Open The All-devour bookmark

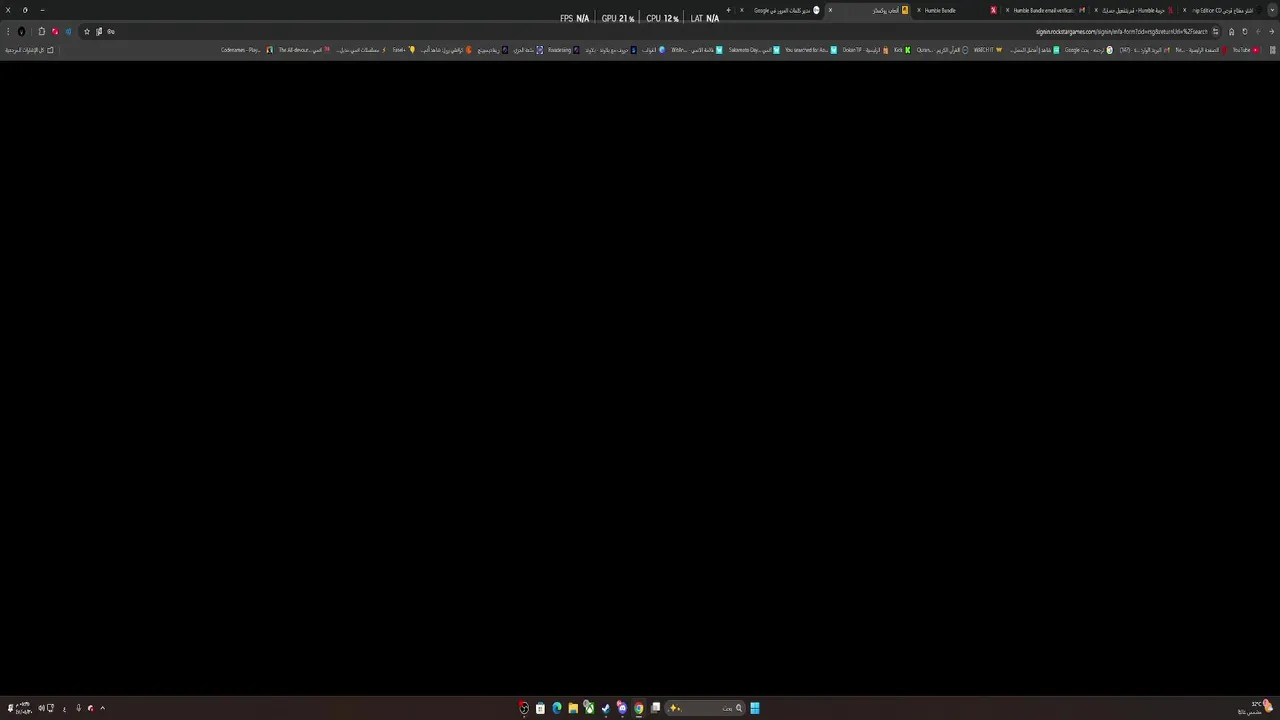(x=304, y=50)
